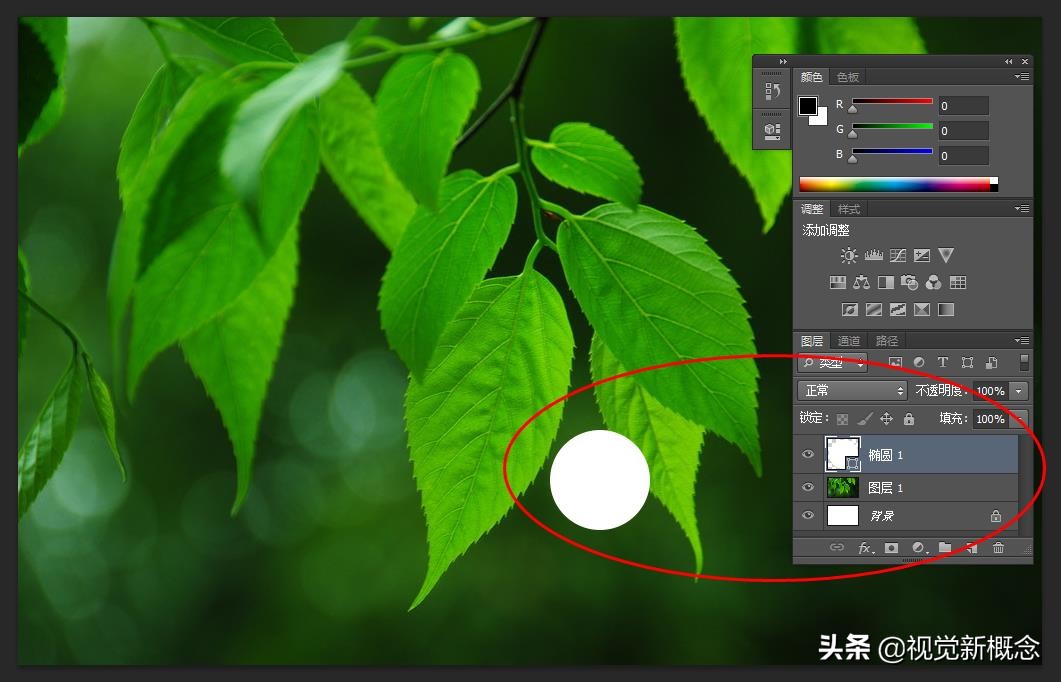Click the Hue/Saturation adjustment icon
The image size is (1061, 682).
838,283
